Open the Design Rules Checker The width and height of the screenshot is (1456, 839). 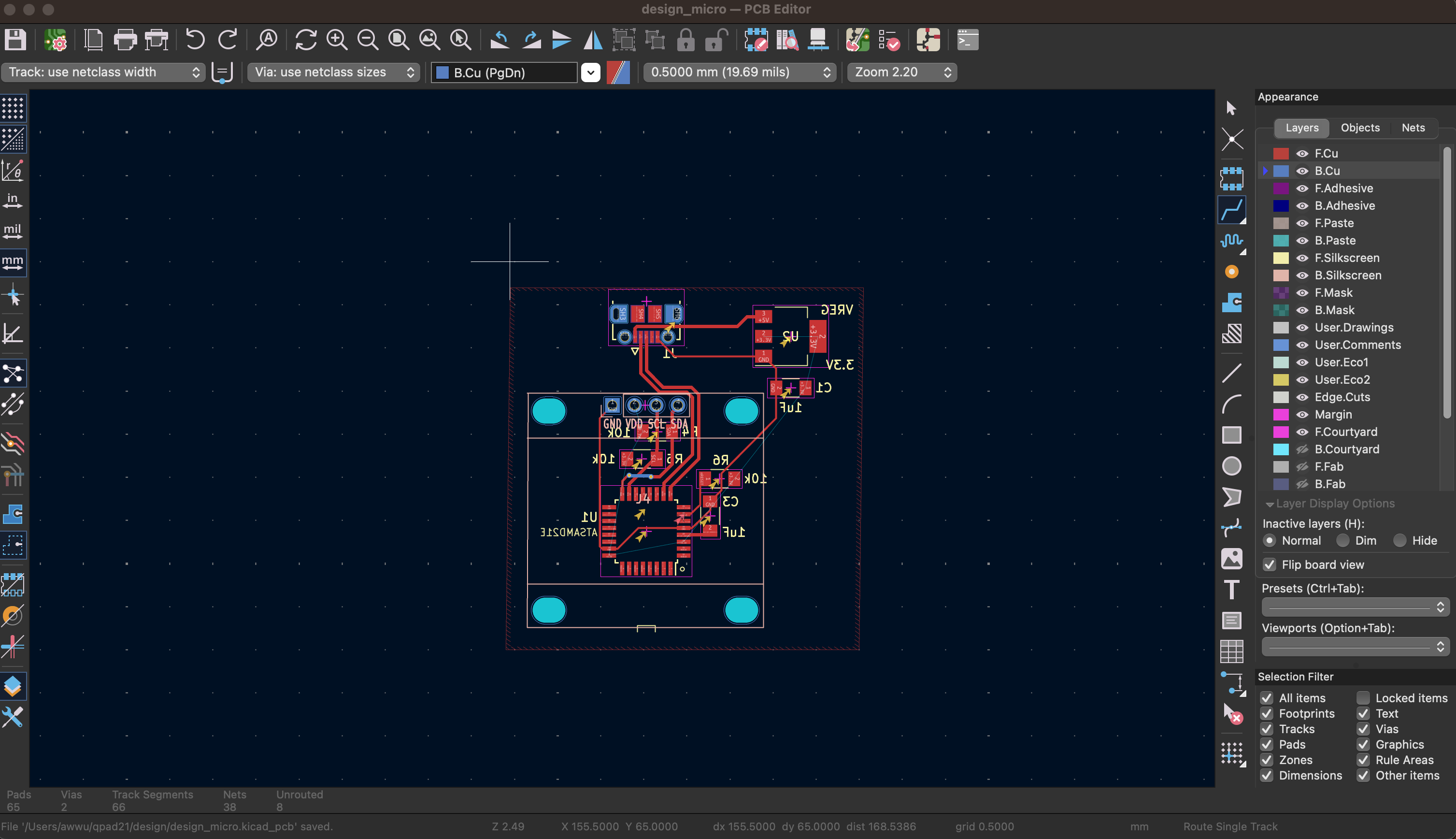pyautogui.click(x=889, y=40)
